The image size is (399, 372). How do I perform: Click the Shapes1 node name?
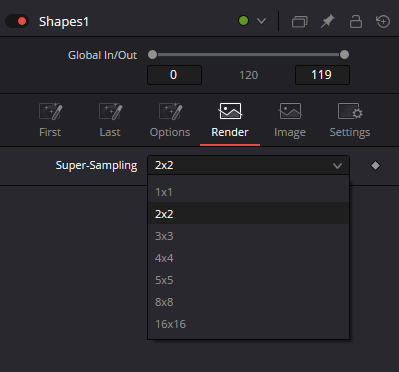click(64, 22)
